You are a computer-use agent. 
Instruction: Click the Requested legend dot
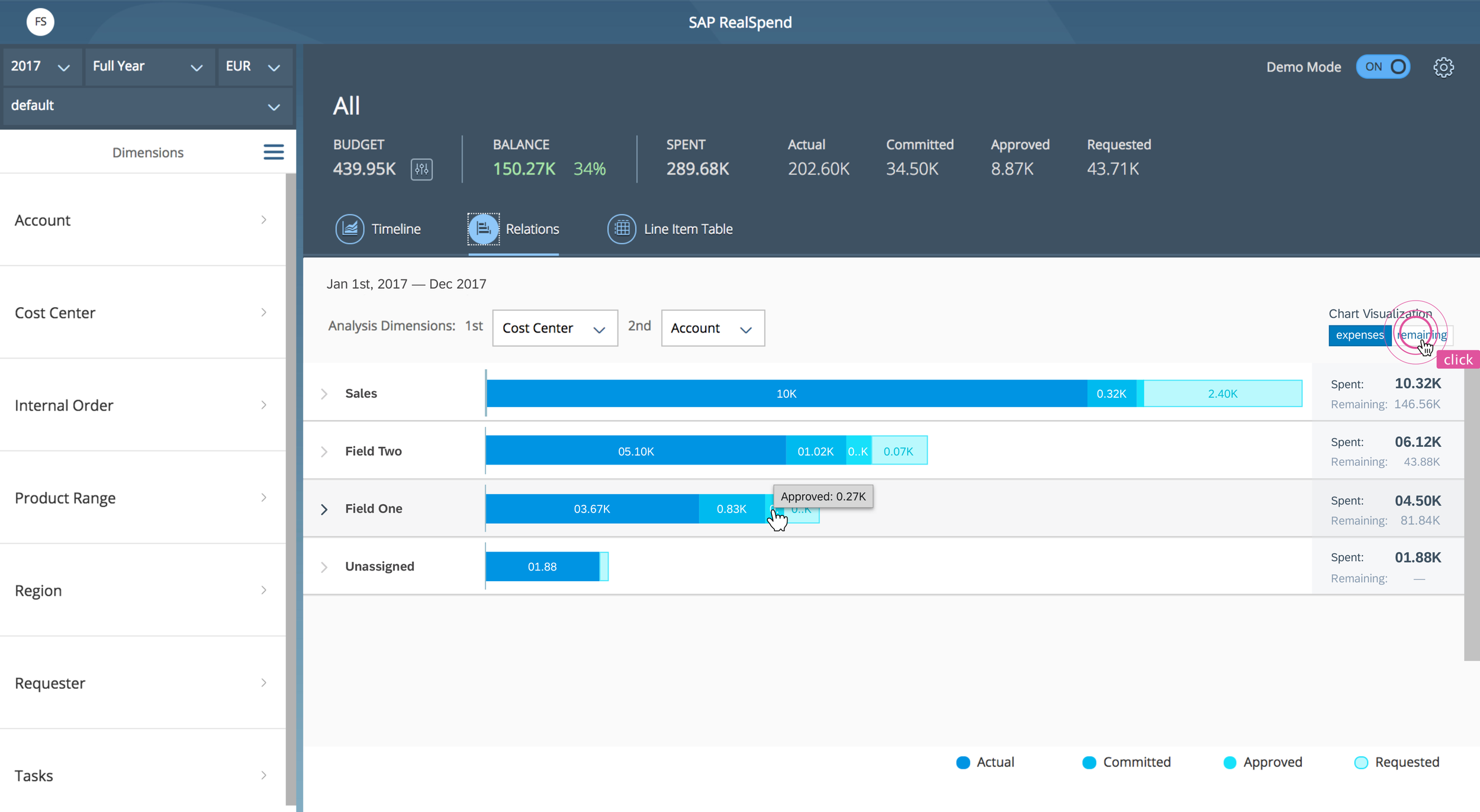click(x=1361, y=762)
